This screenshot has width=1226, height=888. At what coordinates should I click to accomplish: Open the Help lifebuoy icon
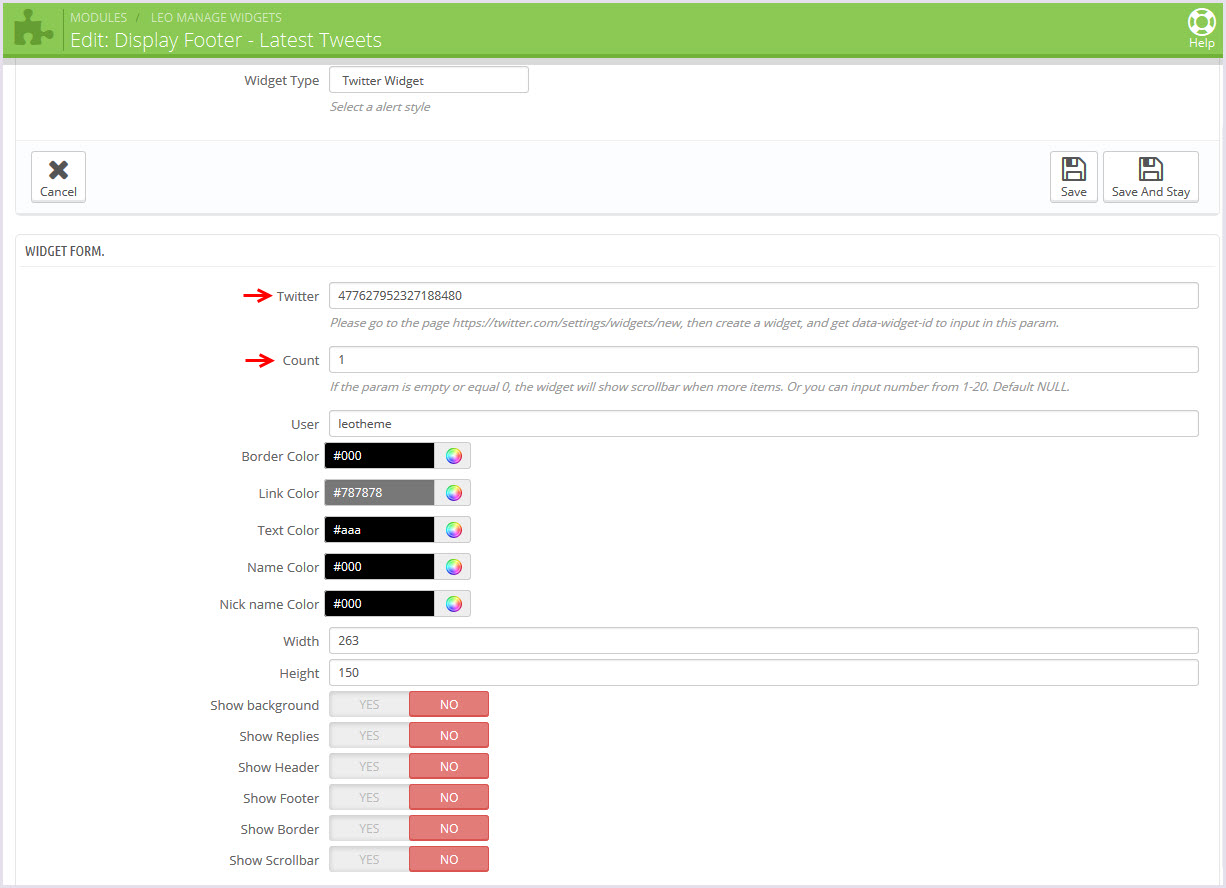[1201, 28]
